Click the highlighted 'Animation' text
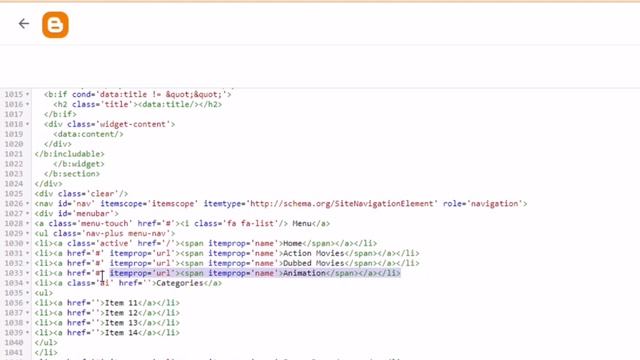 (x=304, y=273)
